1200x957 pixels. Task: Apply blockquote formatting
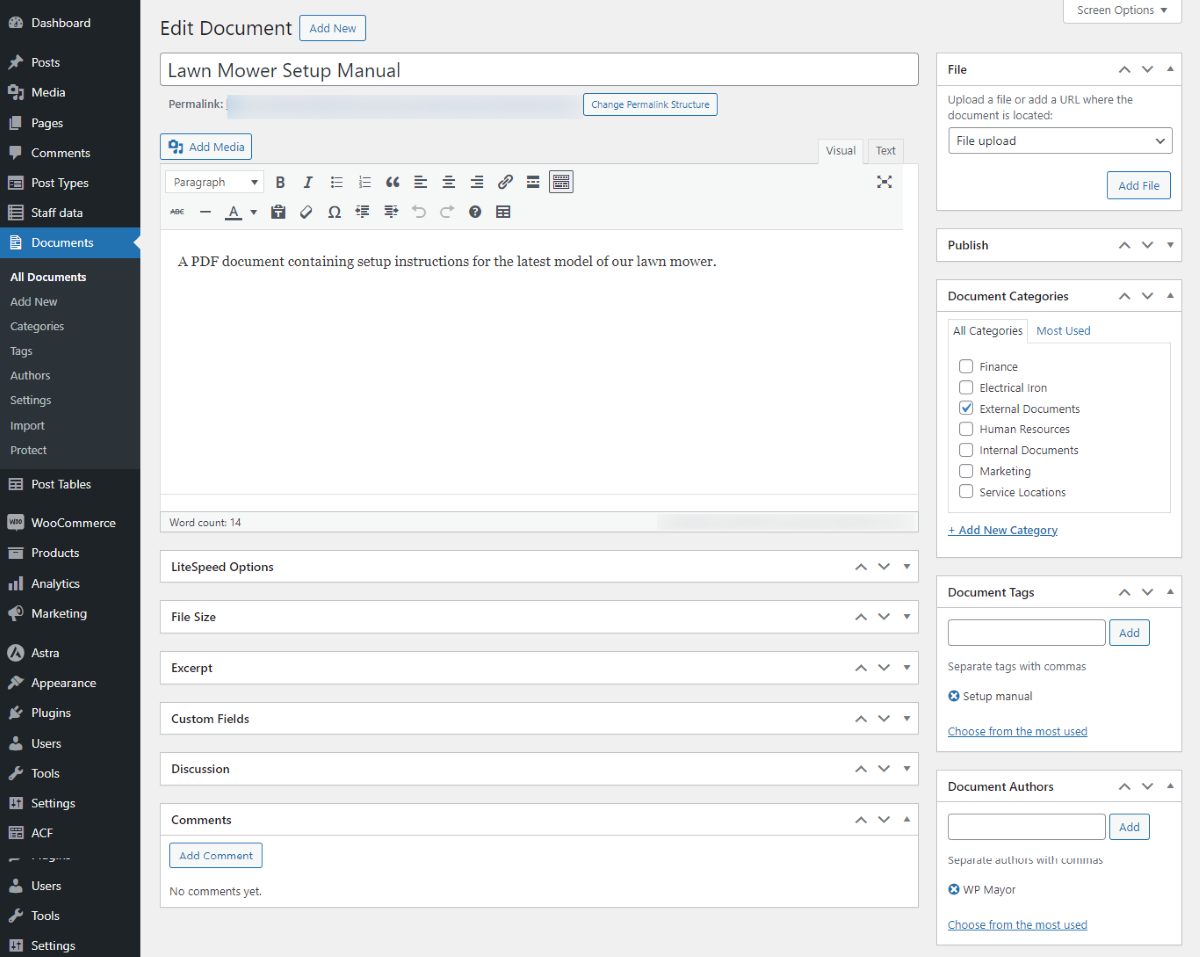coord(393,182)
